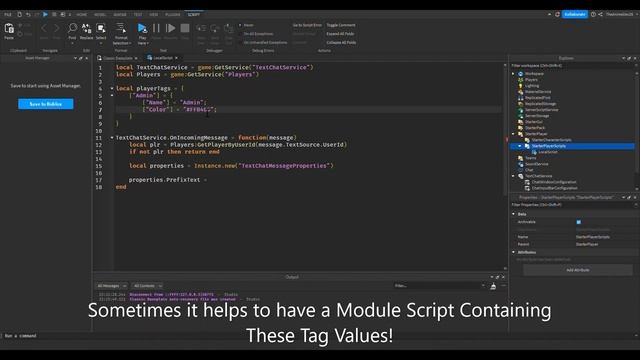Image resolution: width=640 pixels, height=360 pixels.
Task: Click the Collaborate button
Action: 575,14
